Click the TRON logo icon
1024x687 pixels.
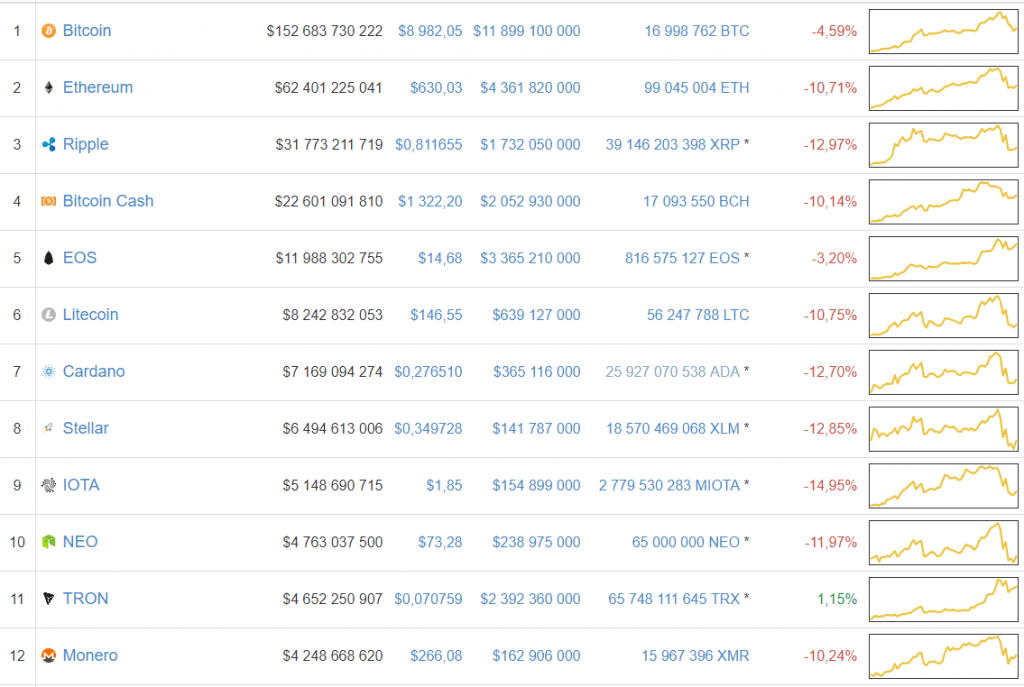(x=48, y=599)
